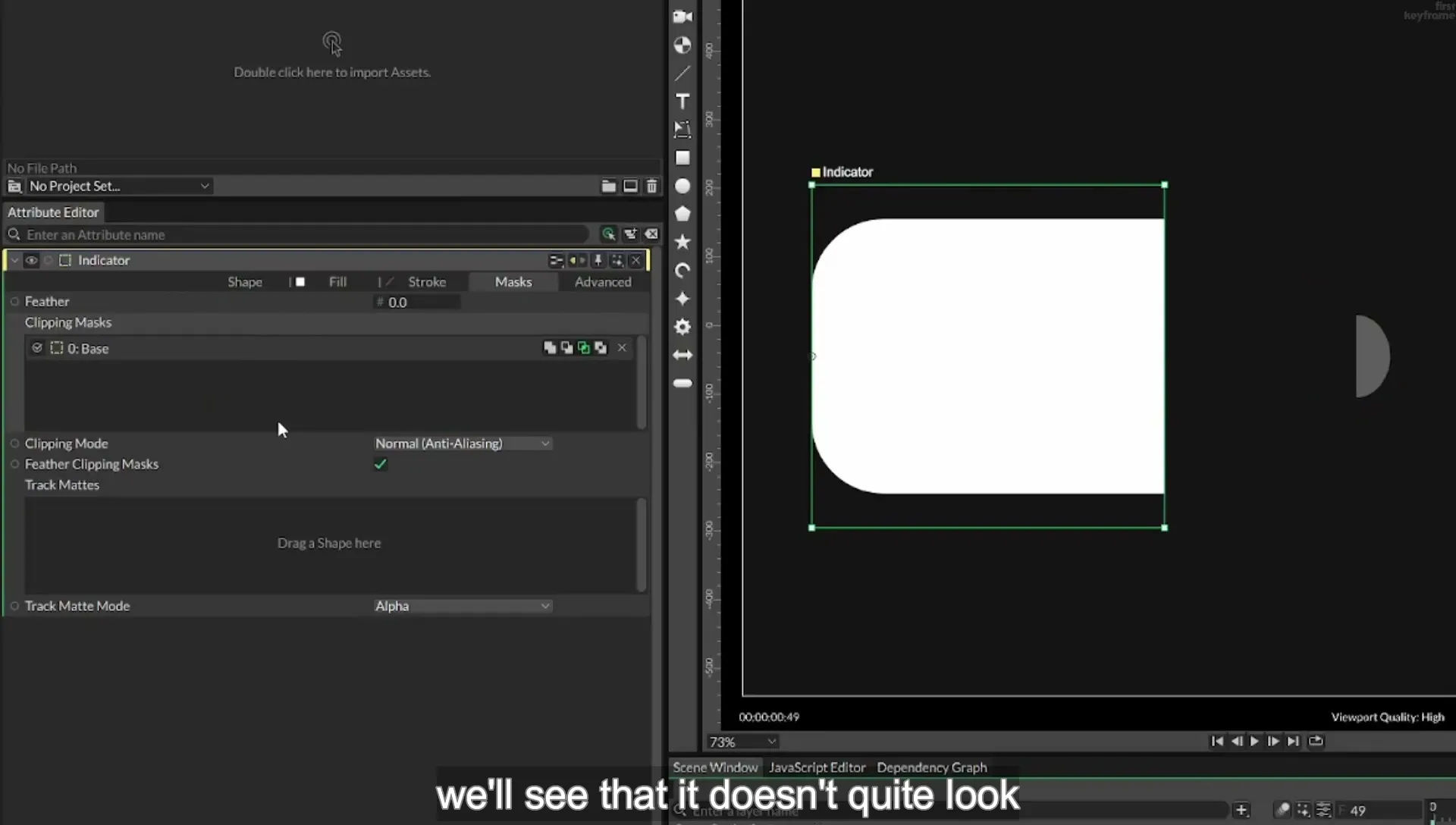Viewport: 1456px width, 825px height.
Task: Select the Text tool in toolbar
Action: 682,102
